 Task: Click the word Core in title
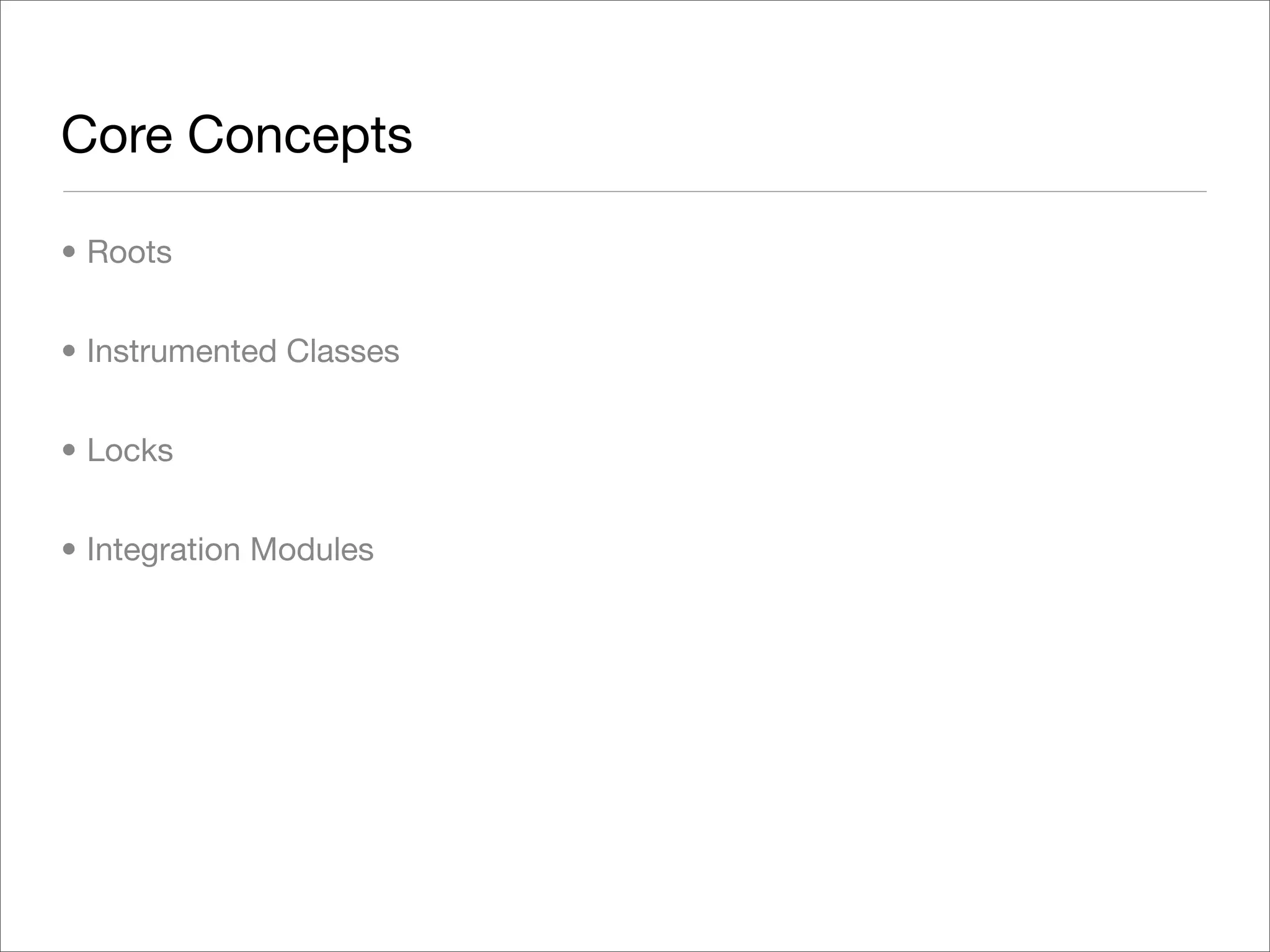pyautogui.click(x=117, y=135)
